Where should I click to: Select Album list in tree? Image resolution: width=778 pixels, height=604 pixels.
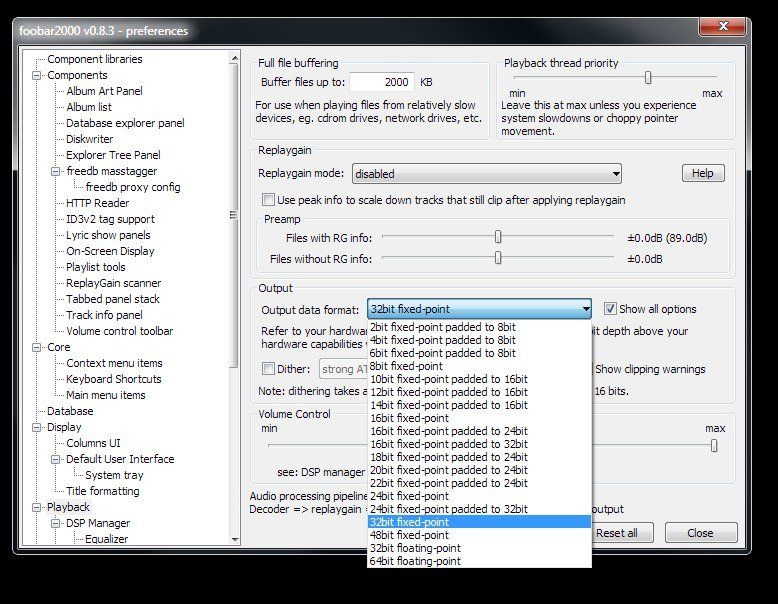point(89,107)
